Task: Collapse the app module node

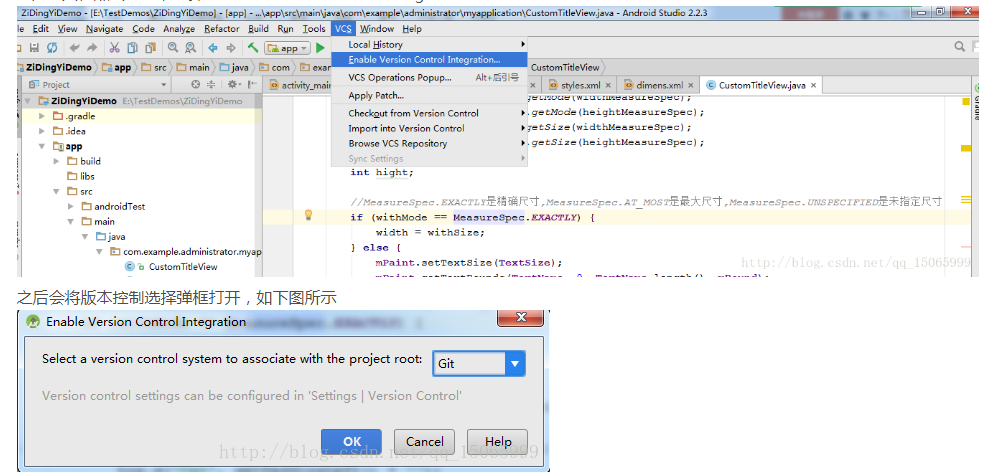Action: pyautogui.click(x=42, y=146)
